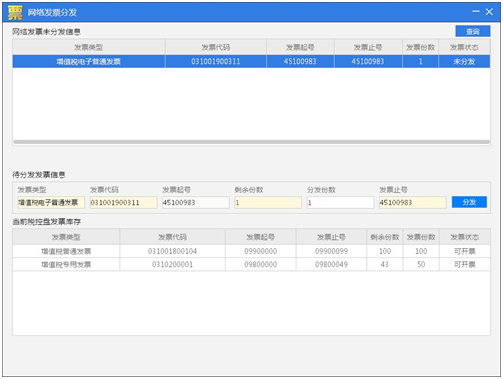The width and height of the screenshot is (503, 379).
Task: Click 发票份数 header in top table
Action: (420, 47)
